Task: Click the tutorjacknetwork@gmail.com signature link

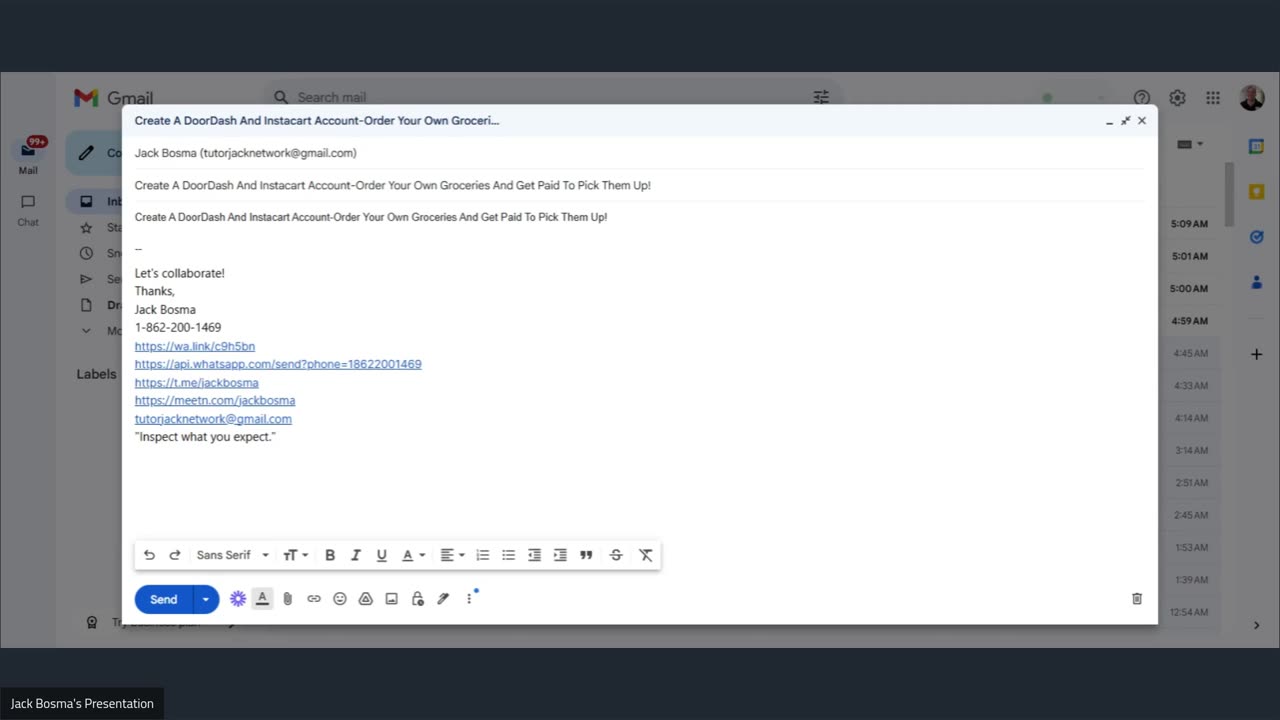Action: pos(213,419)
